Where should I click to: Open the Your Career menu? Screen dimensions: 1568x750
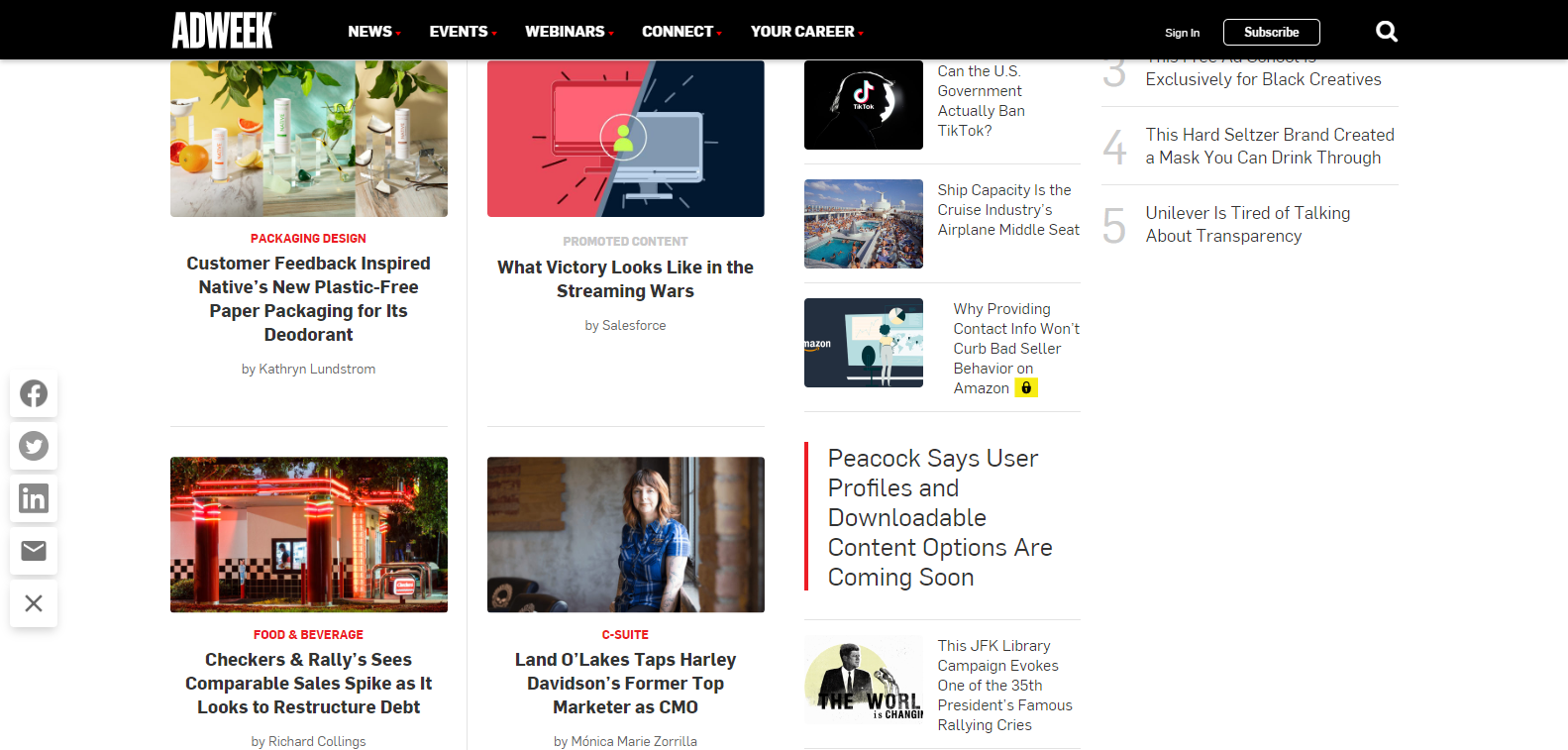pyautogui.click(x=806, y=32)
